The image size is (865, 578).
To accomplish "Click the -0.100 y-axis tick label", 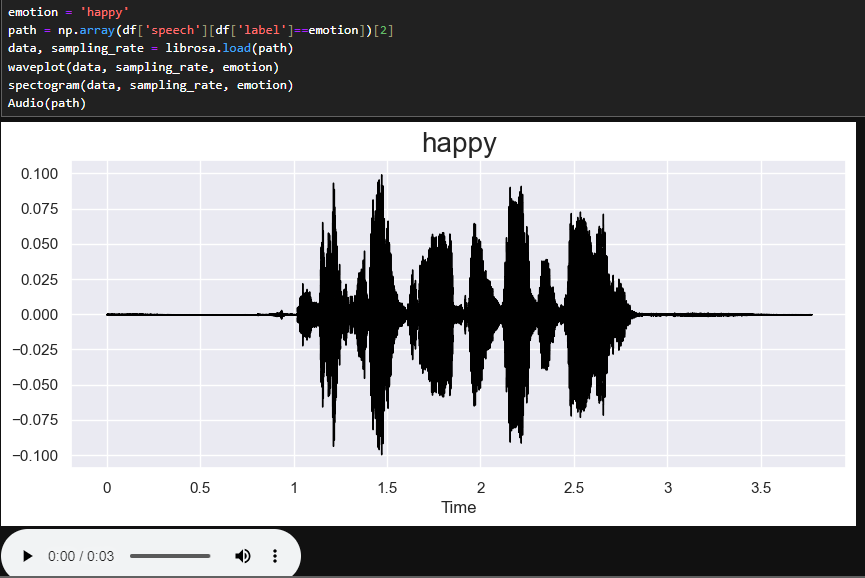I will (x=37, y=456).
